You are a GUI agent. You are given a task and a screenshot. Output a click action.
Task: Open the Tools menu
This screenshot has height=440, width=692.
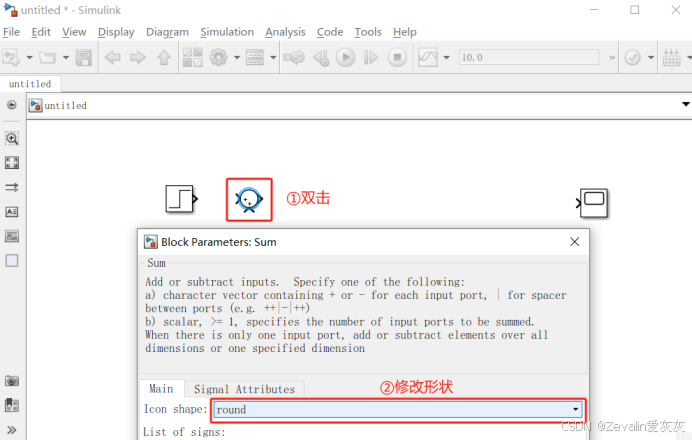tap(368, 32)
